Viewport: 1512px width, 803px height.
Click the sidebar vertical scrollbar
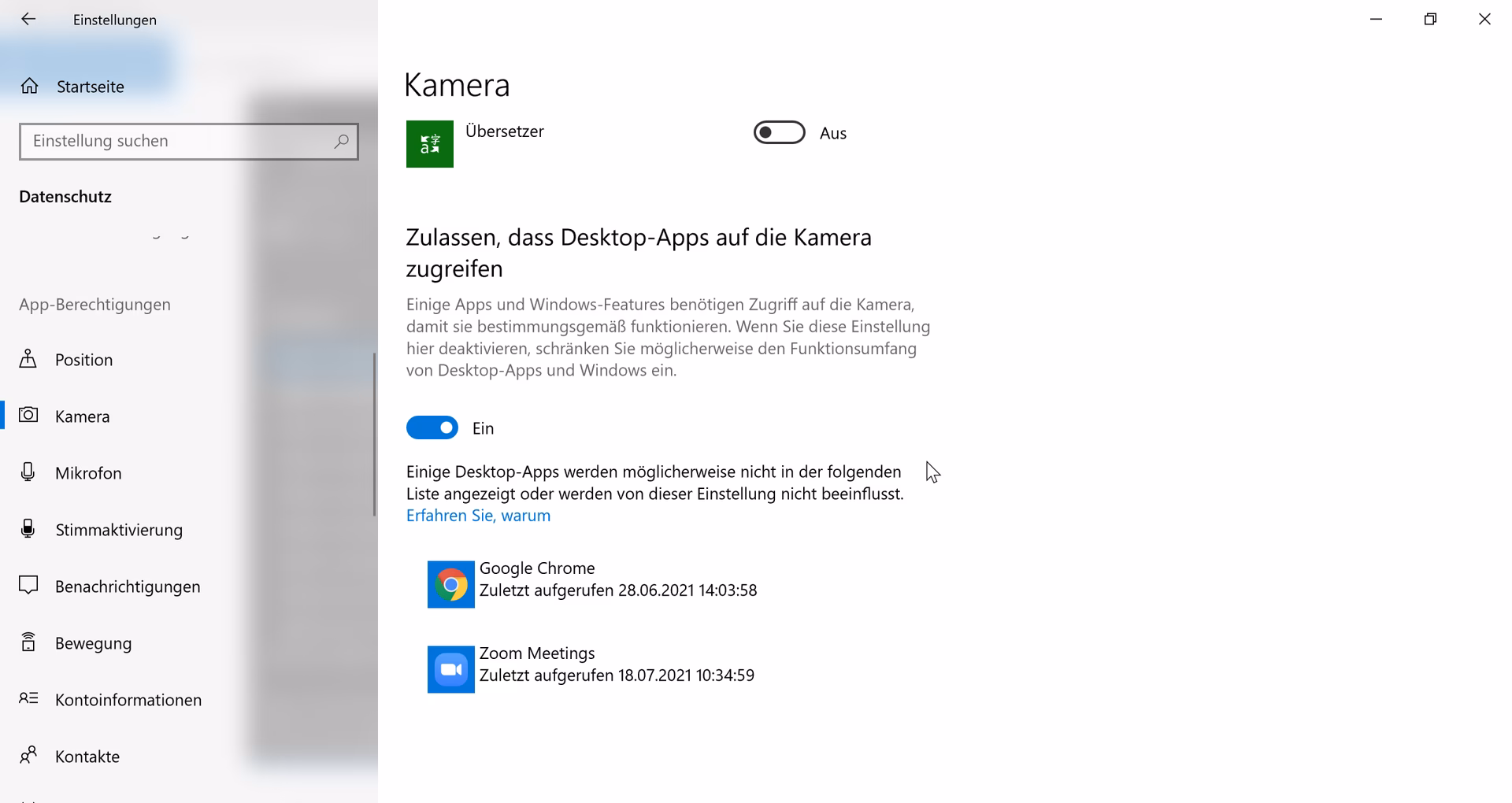click(x=374, y=433)
